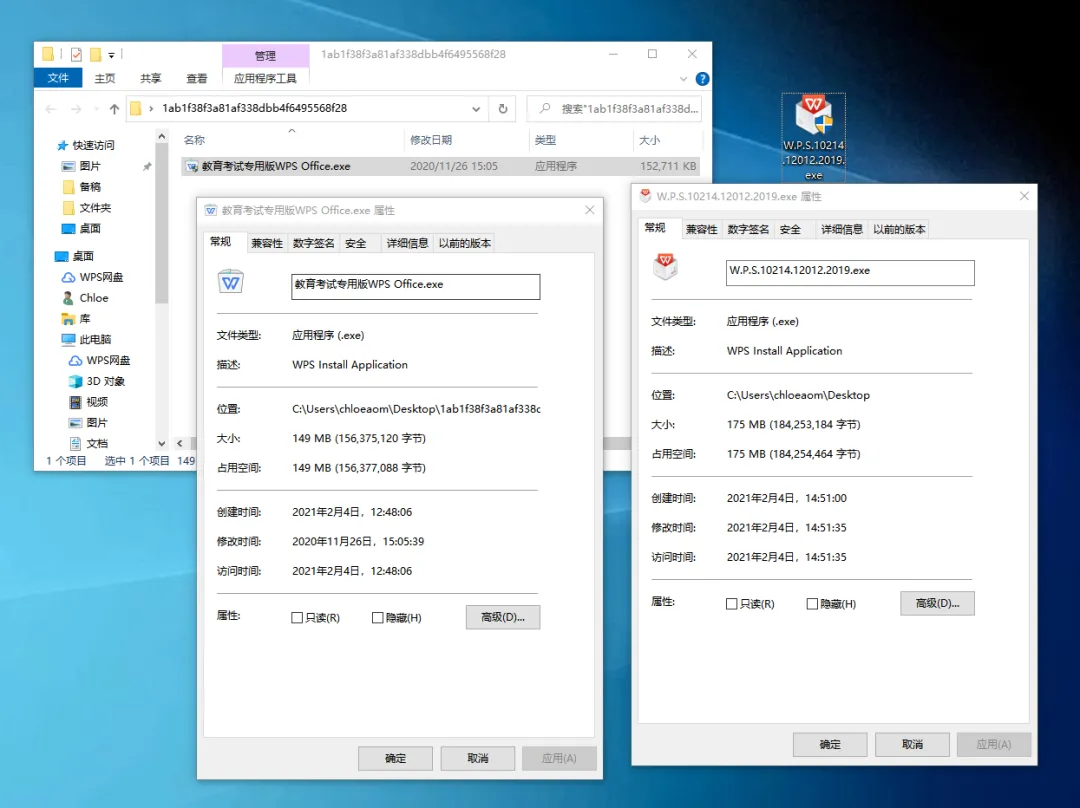Click the sidebar scroll down arrow
This screenshot has height=808, width=1080.
(162, 444)
